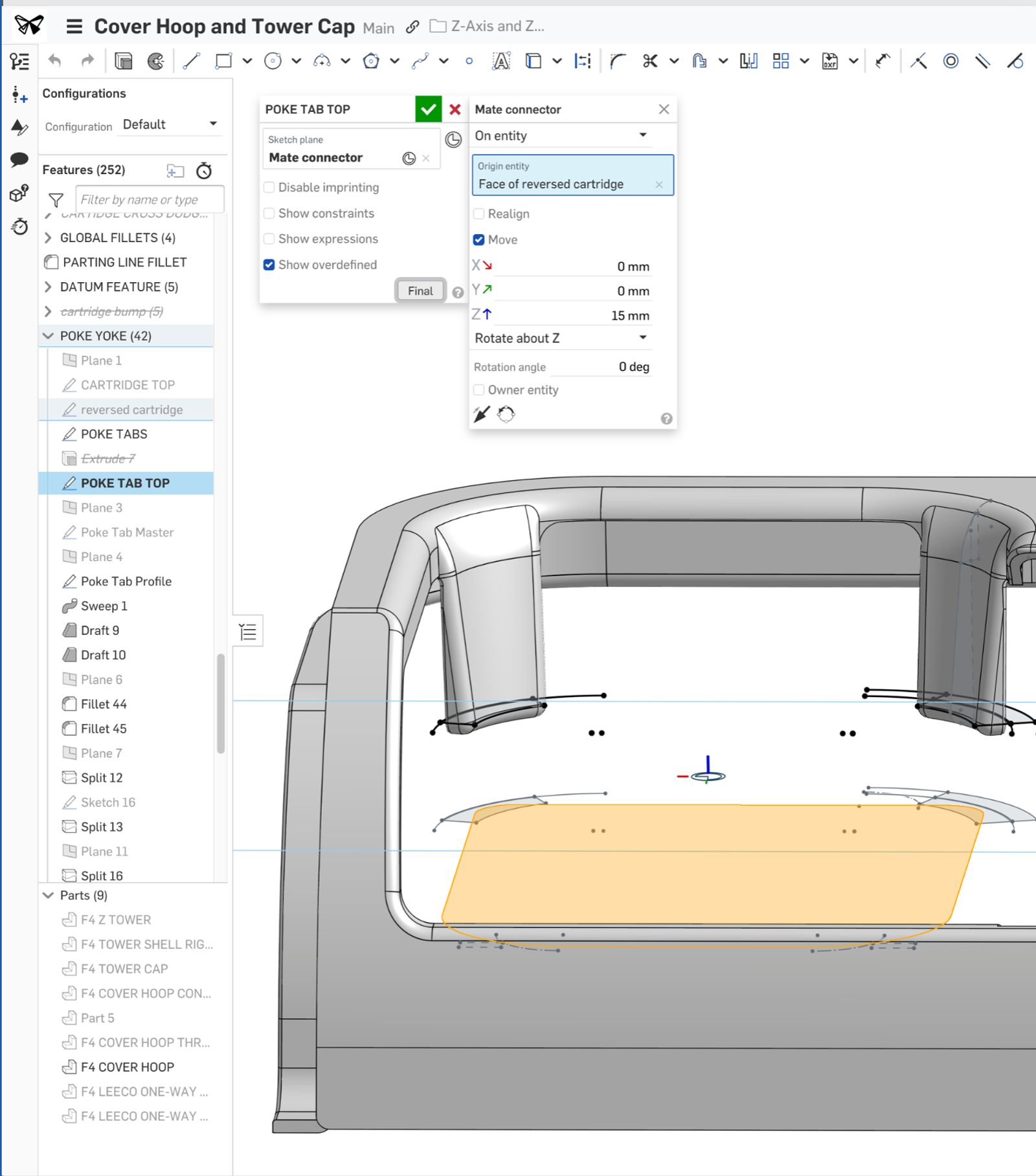Collapse the POKE YOKE feature folder

point(48,335)
